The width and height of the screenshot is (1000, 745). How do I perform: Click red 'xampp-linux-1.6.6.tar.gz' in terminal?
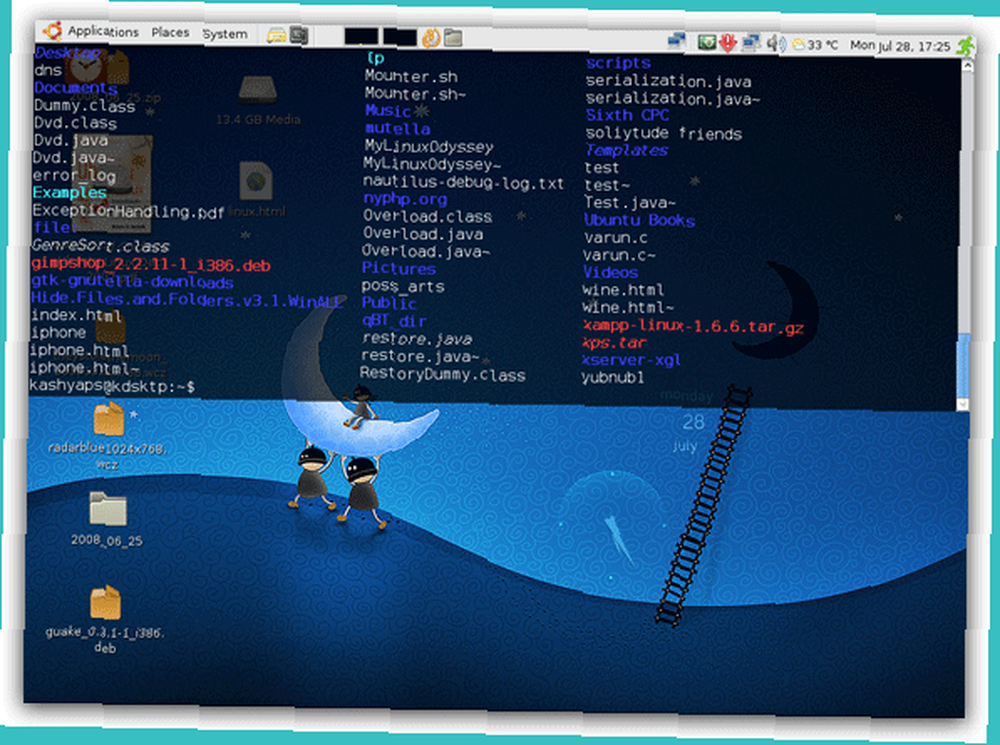693,327
